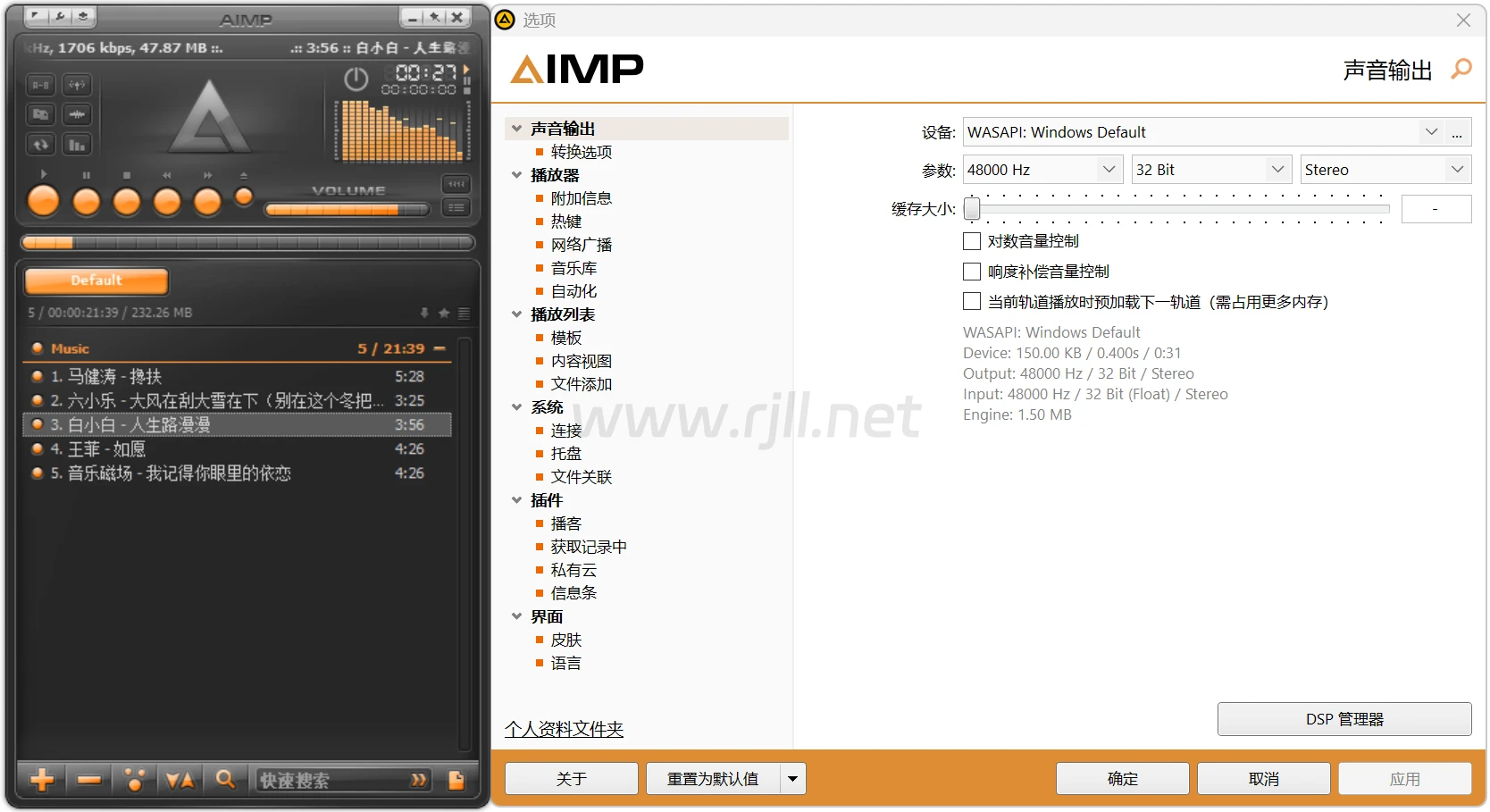This screenshot has width=1490, height=812.
Task: Switch to the Default playlist tab
Action: click(96, 280)
